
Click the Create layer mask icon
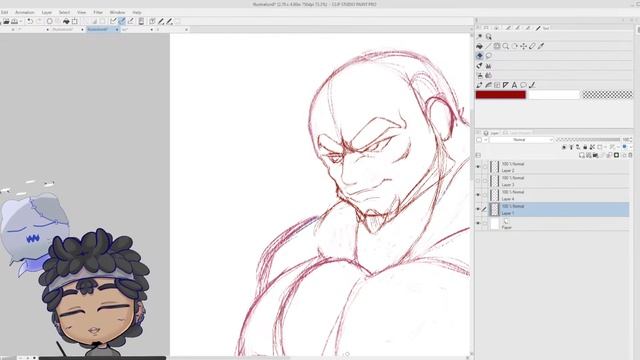click(616, 155)
